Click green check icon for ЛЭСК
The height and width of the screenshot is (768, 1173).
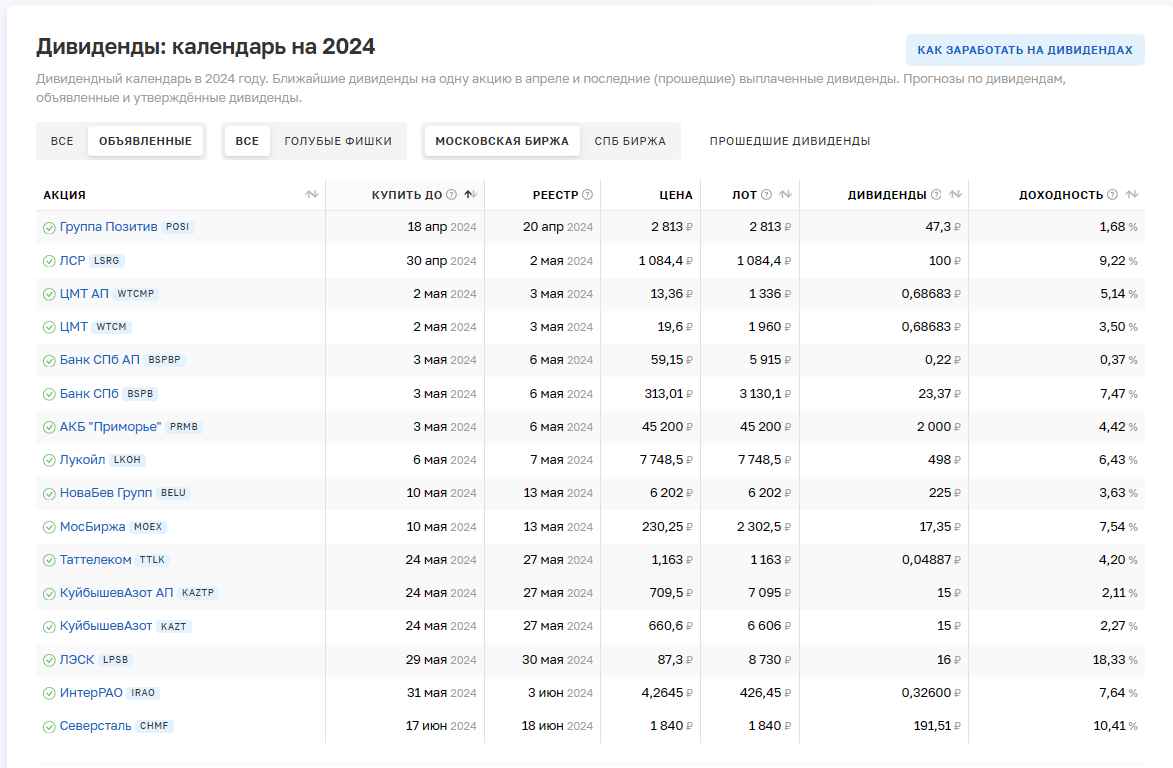click(49, 660)
